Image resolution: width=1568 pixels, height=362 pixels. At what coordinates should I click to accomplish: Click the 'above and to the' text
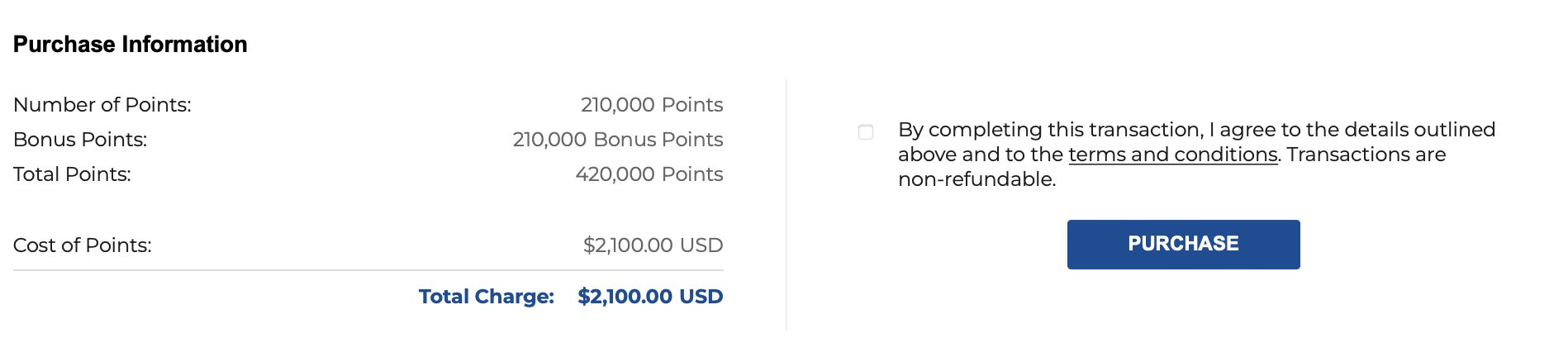click(981, 155)
